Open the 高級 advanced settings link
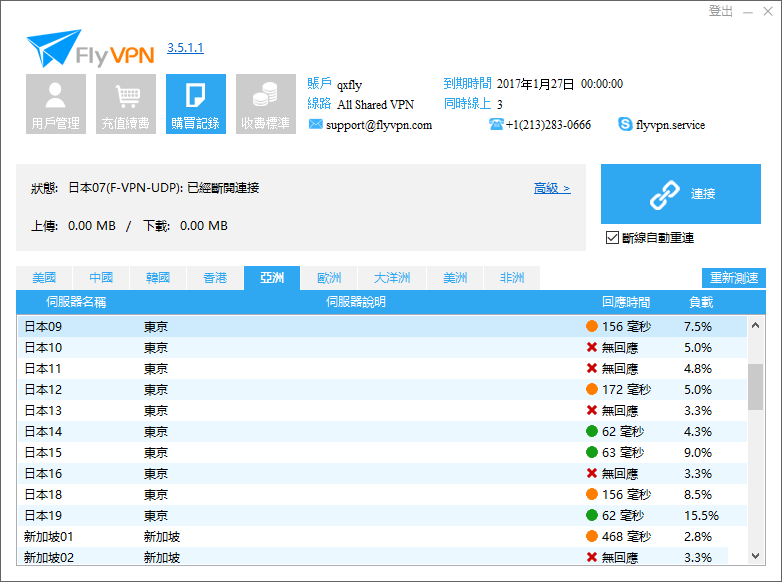Screen dimensions: 782x582 (552, 189)
